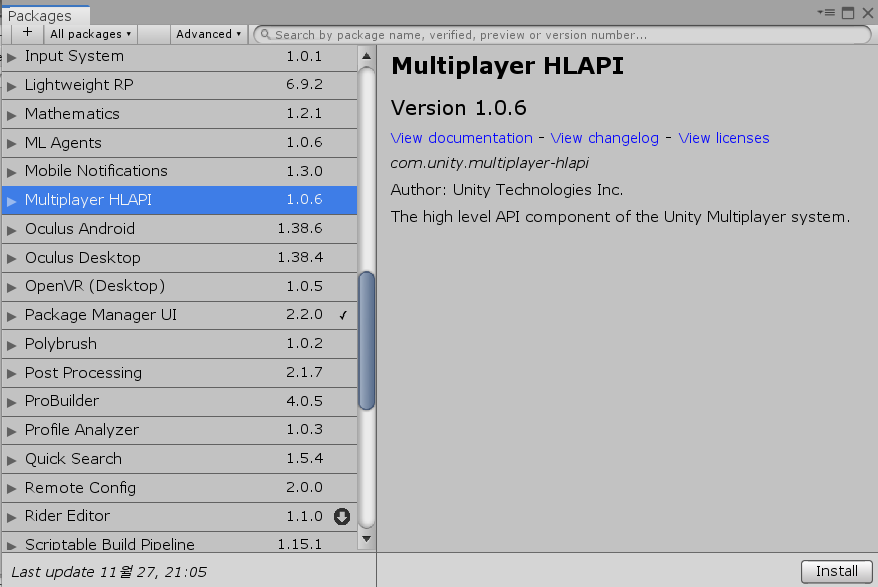Open the View licenses link
Screen dimensions: 878x587
click(723, 138)
